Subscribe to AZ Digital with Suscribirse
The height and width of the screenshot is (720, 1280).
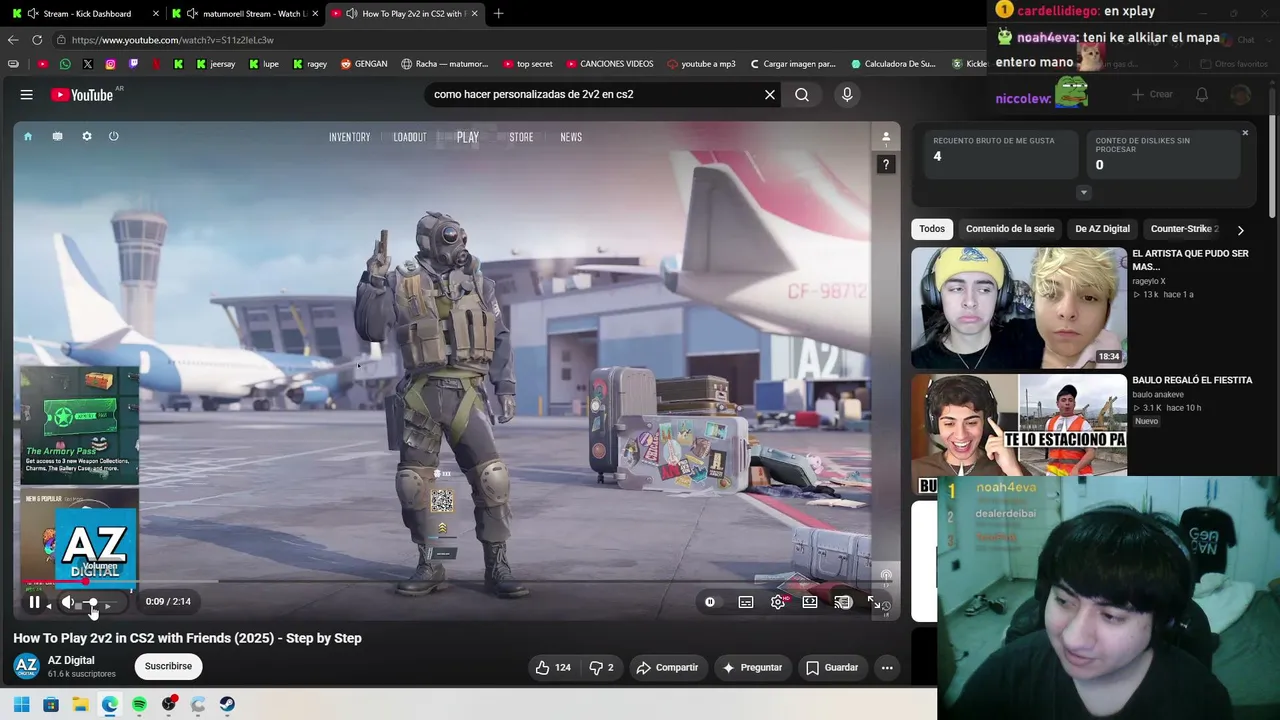click(168, 666)
